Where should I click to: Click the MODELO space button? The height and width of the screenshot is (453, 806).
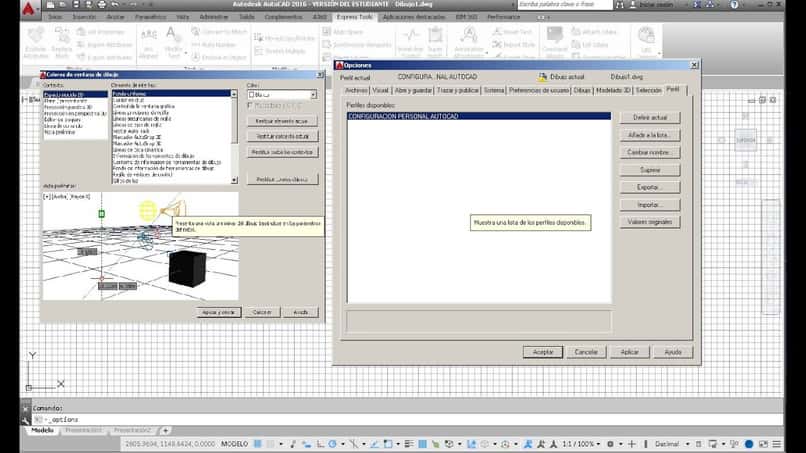click(234, 444)
